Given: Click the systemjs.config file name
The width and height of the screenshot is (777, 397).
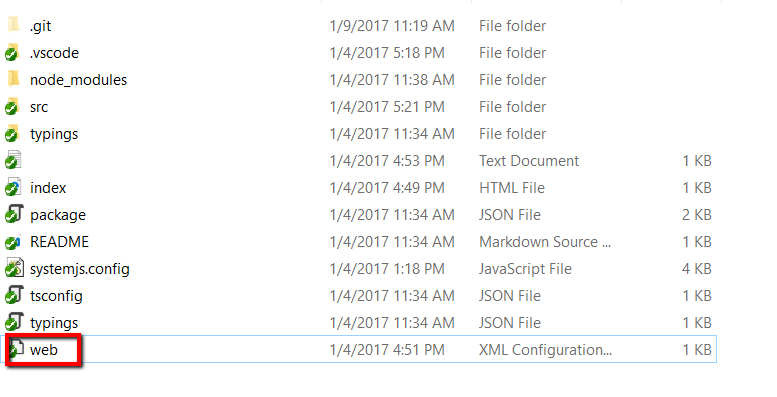Looking at the screenshot, I should pos(80,269).
